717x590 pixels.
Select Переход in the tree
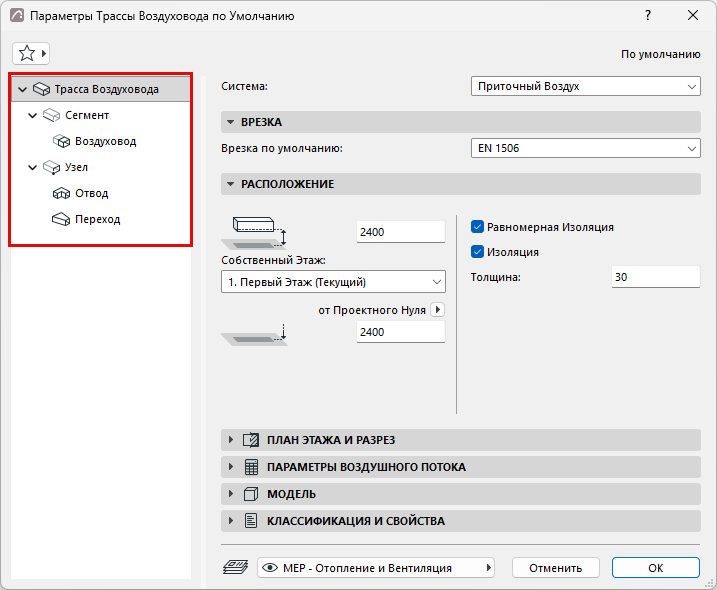pos(97,220)
